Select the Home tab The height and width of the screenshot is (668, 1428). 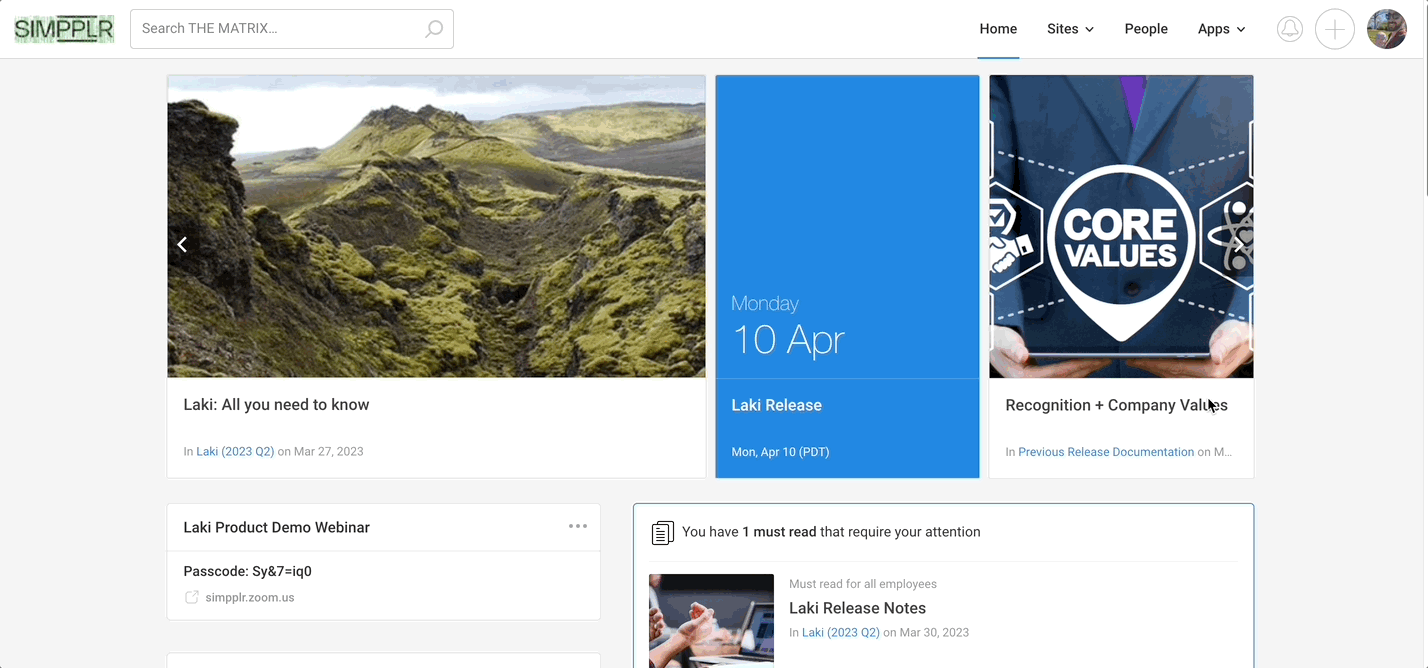tap(998, 29)
